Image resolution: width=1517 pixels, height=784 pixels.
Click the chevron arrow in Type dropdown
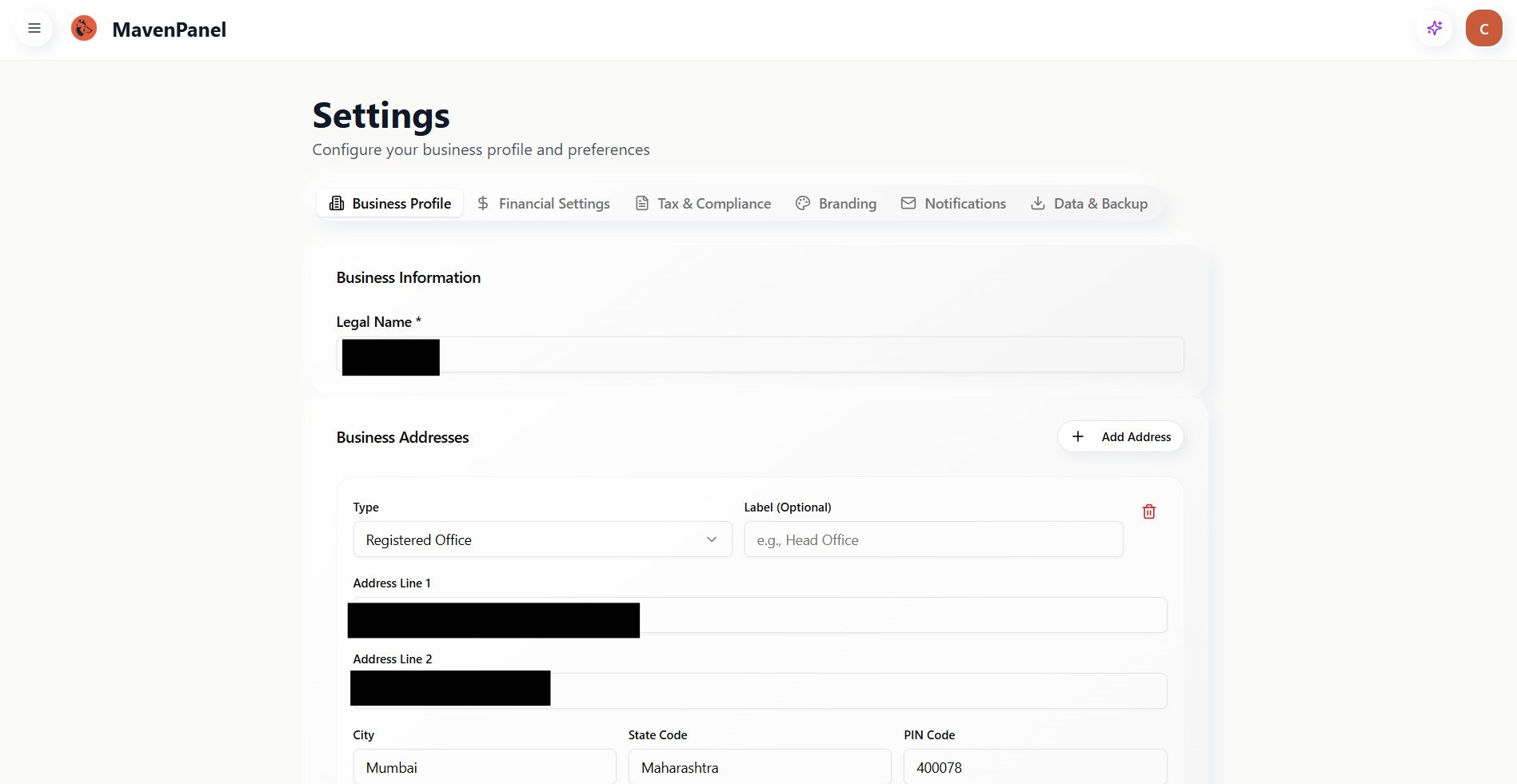tap(712, 539)
